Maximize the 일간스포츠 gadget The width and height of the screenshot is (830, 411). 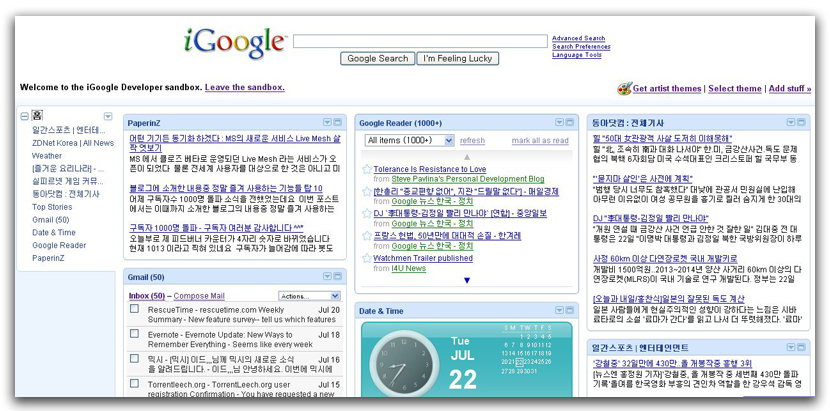[x=801, y=347]
